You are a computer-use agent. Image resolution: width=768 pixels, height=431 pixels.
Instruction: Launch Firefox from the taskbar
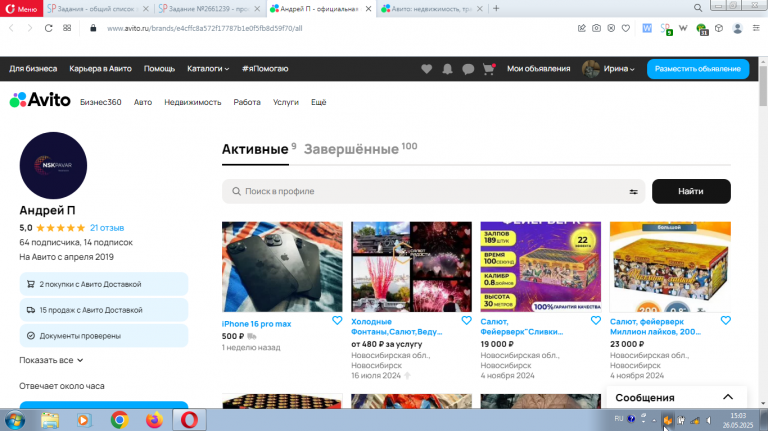[x=154, y=420]
